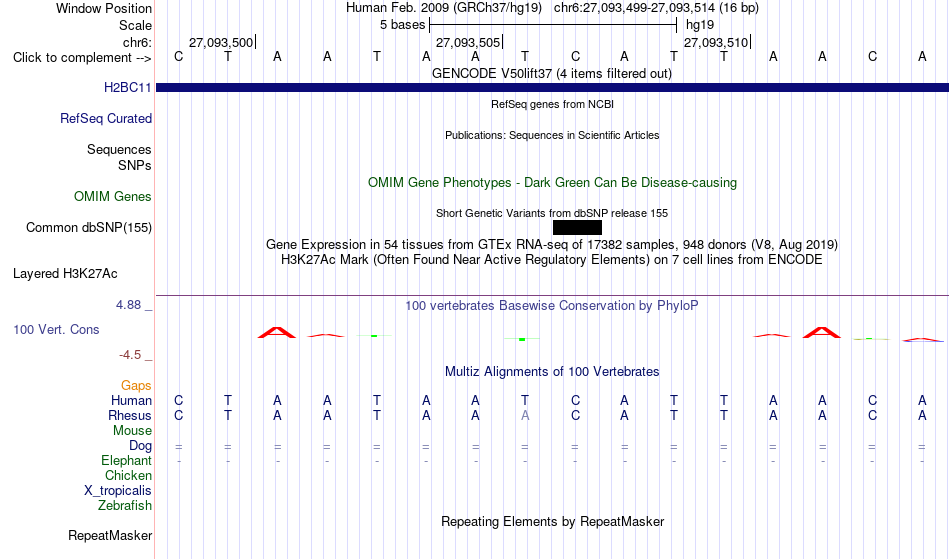Click the first tall red PhyloP peak
Screen dimensions: 950x559
coord(277,332)
